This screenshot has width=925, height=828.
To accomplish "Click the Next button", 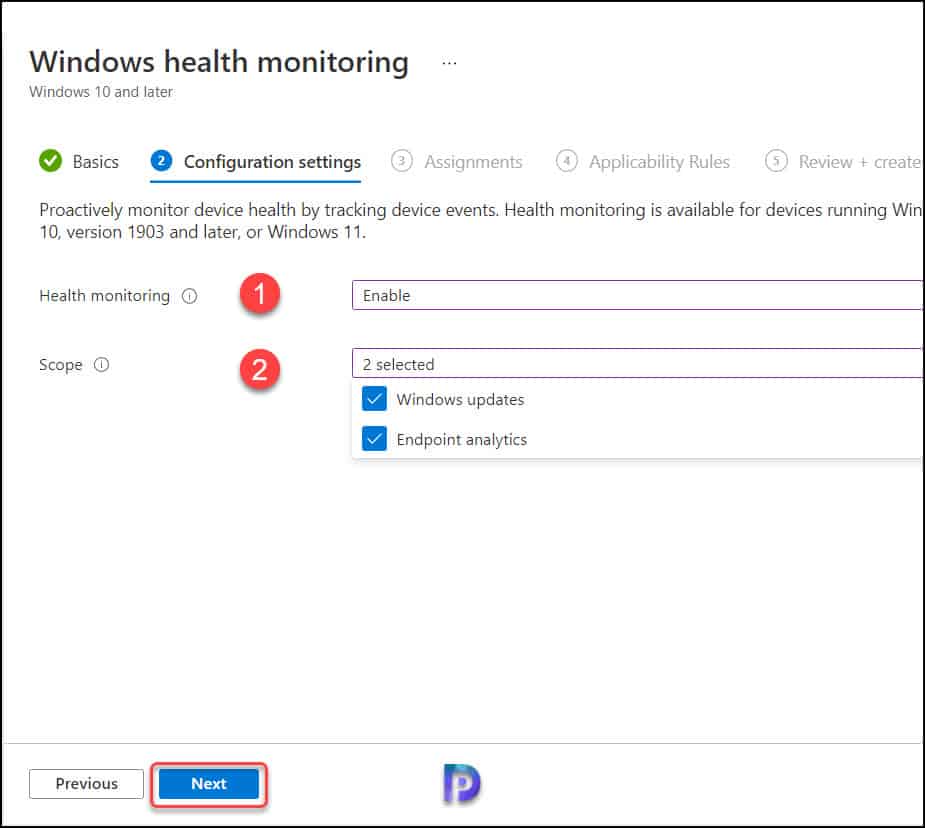I will [209, 784].
